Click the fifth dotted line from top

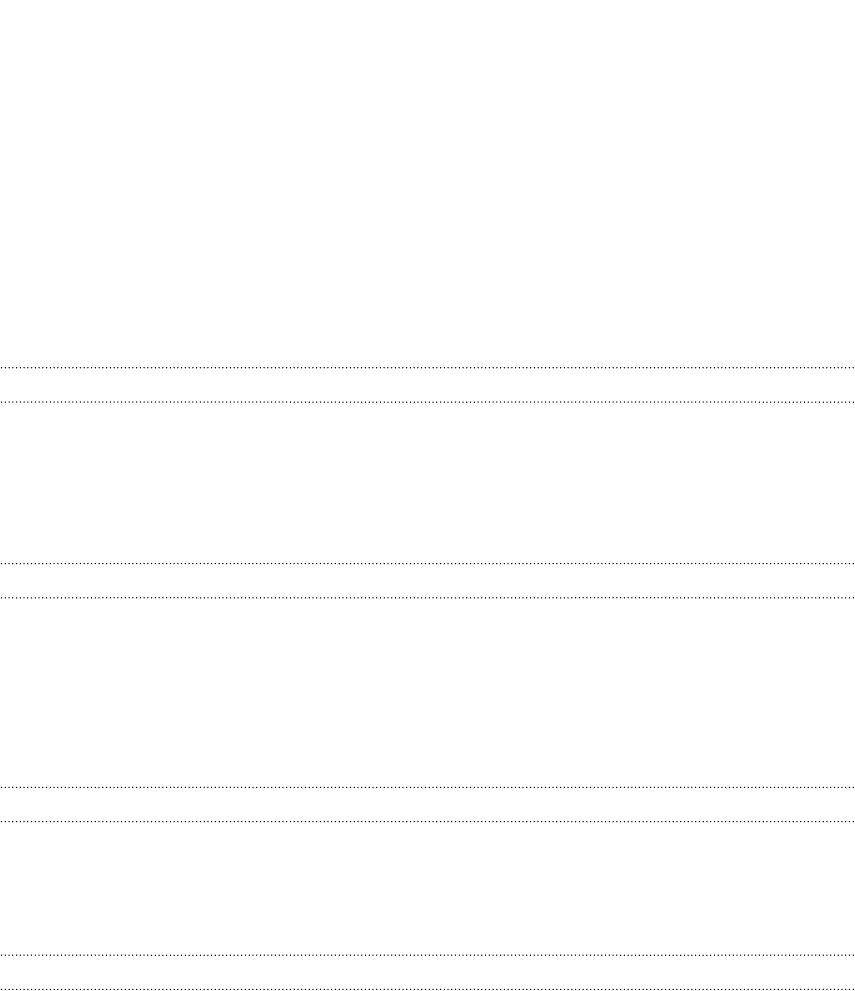427,787
